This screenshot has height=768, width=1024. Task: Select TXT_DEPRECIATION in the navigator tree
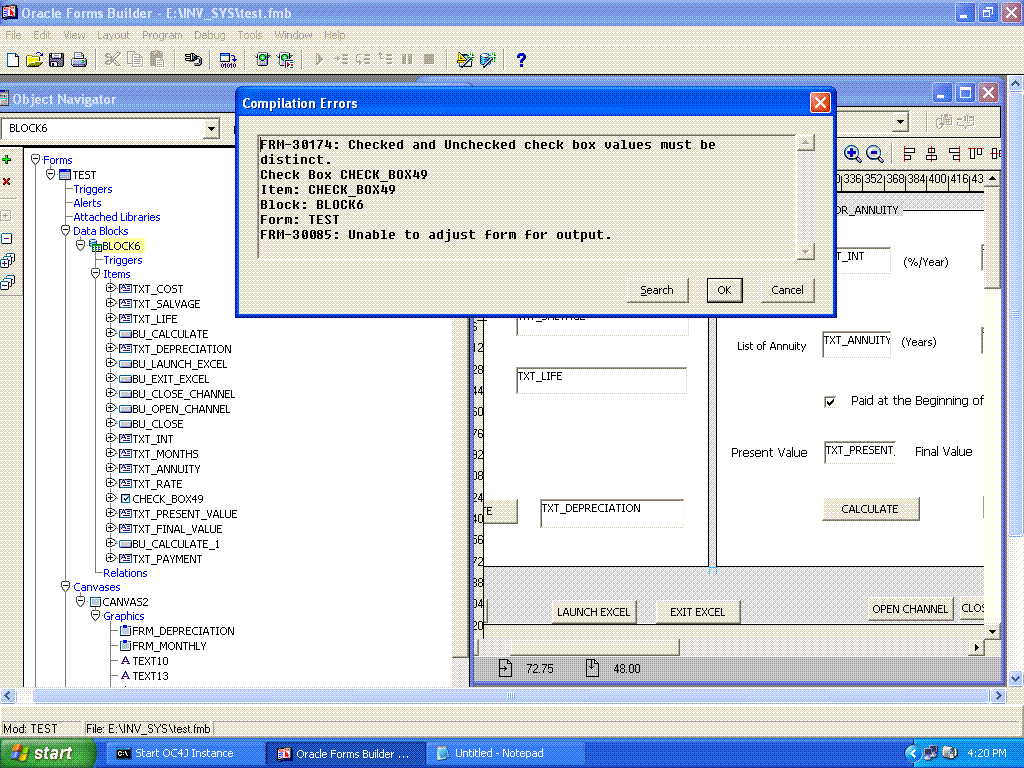182,349
